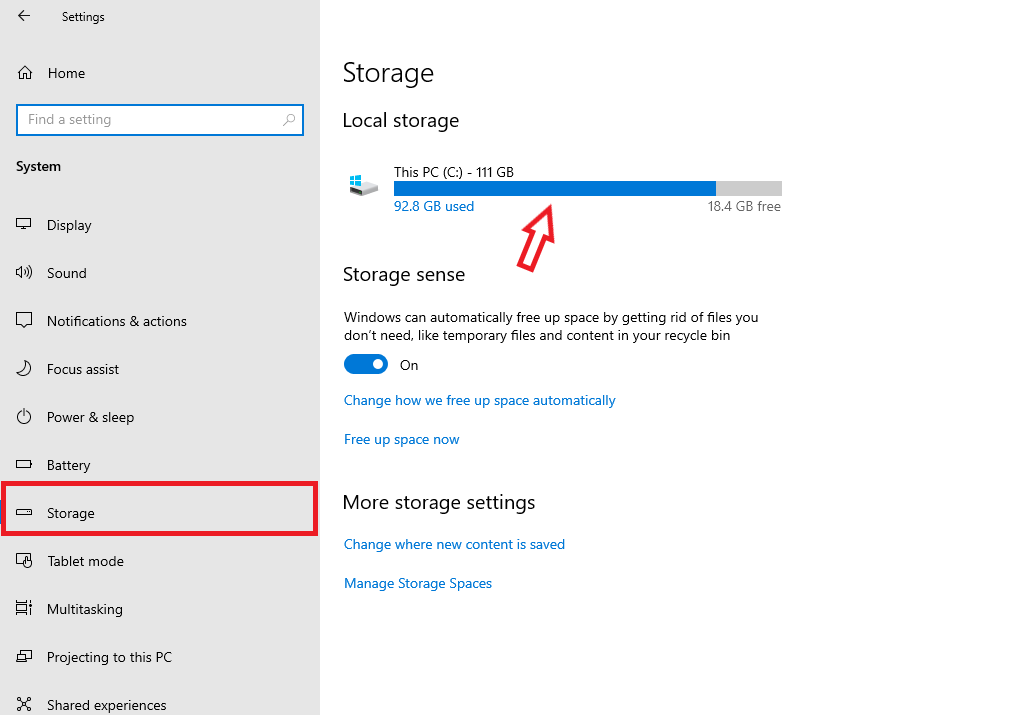Click the System section label

[38, 167]
